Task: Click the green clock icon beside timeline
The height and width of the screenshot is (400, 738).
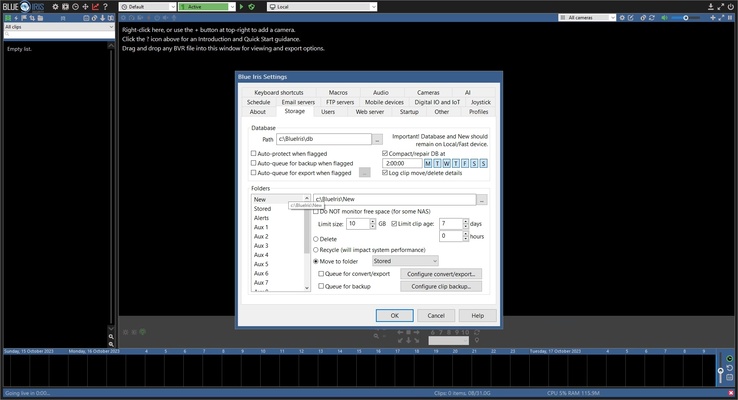Action: click(730, 359)
